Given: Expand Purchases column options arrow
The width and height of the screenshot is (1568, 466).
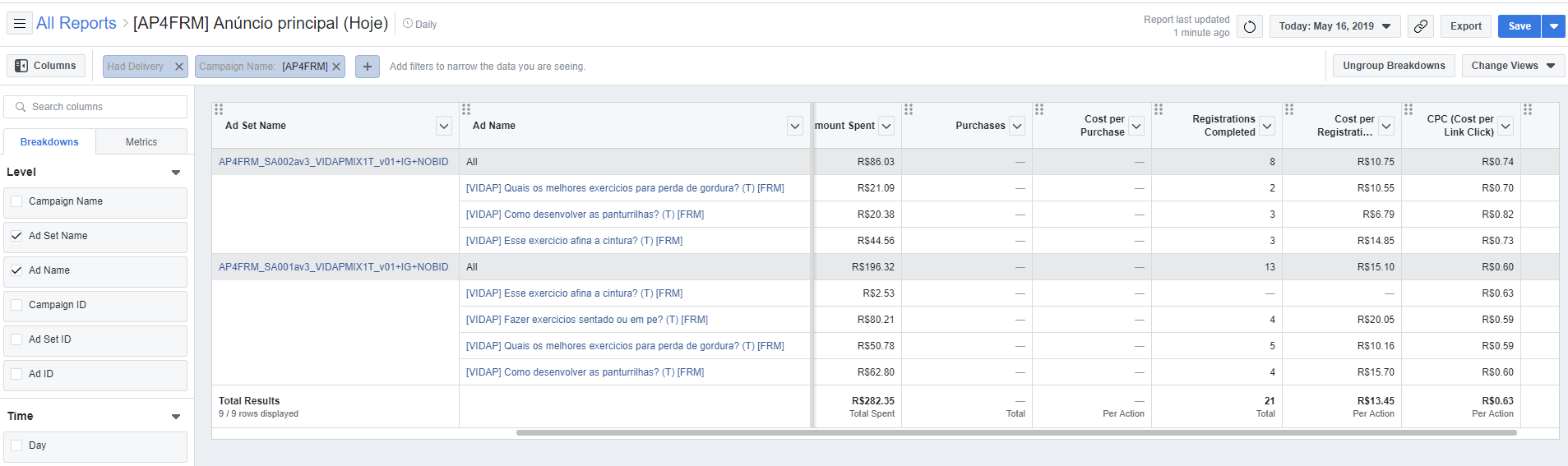Looking at the screenshot, I should [1017, 126].
